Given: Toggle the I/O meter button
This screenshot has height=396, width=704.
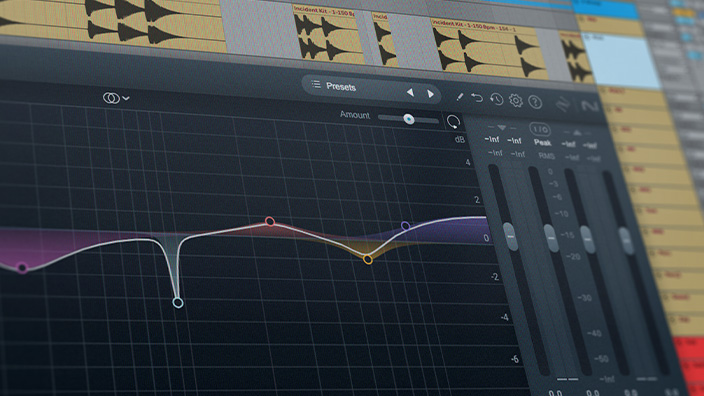Looking at the screenshot, I should click(x=540, y=130).
